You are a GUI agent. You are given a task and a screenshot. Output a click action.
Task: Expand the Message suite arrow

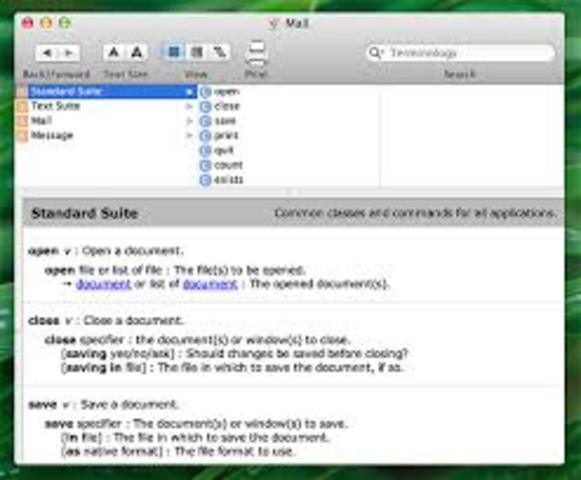[x=189, y=136]
